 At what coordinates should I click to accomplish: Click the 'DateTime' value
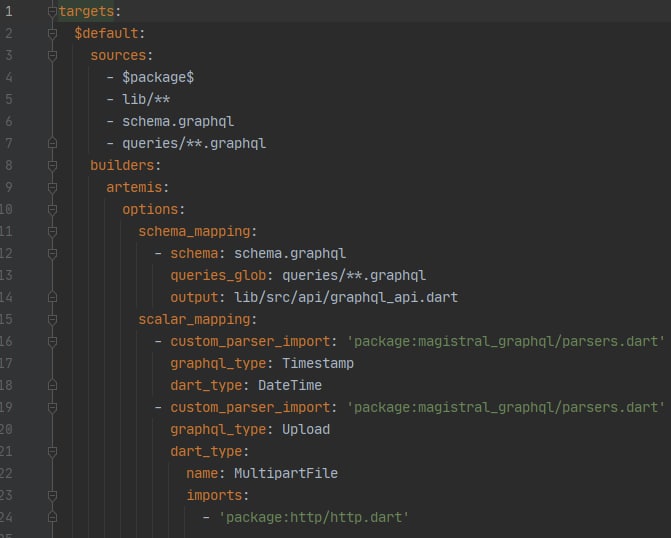coord(290,385)
